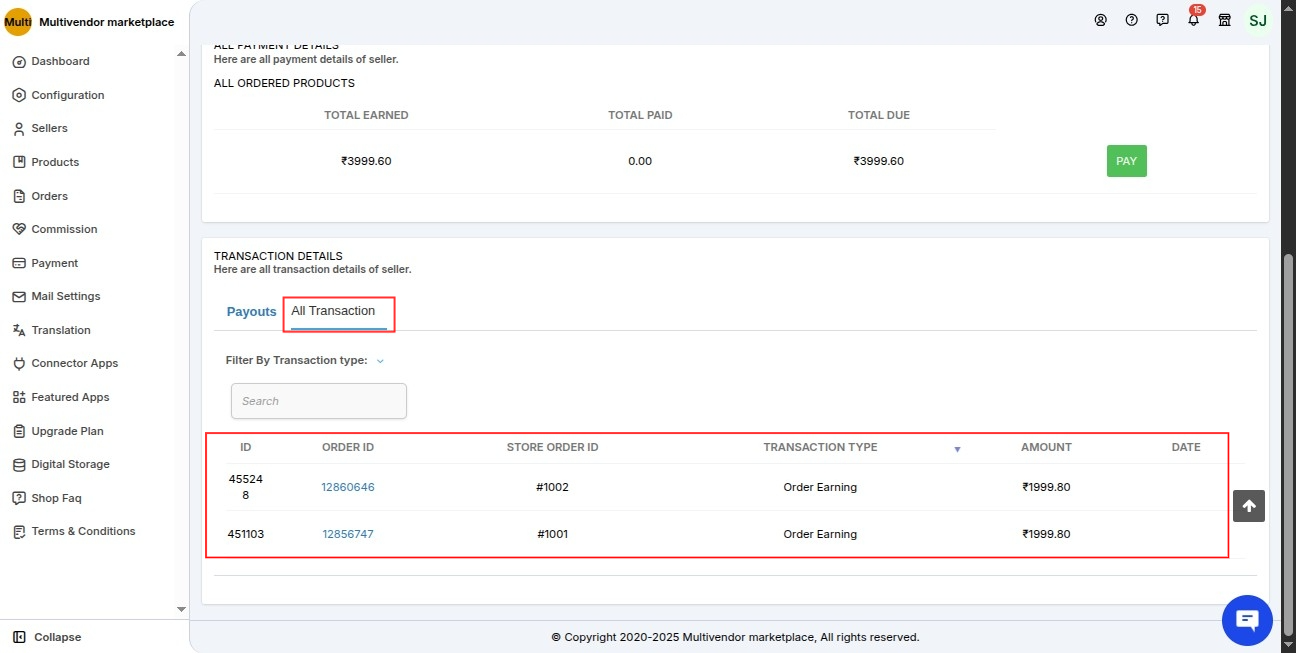Viewport: 1296px width, 653px height.
Task: Click the user profile icon in header
Action: point(1100,20)
